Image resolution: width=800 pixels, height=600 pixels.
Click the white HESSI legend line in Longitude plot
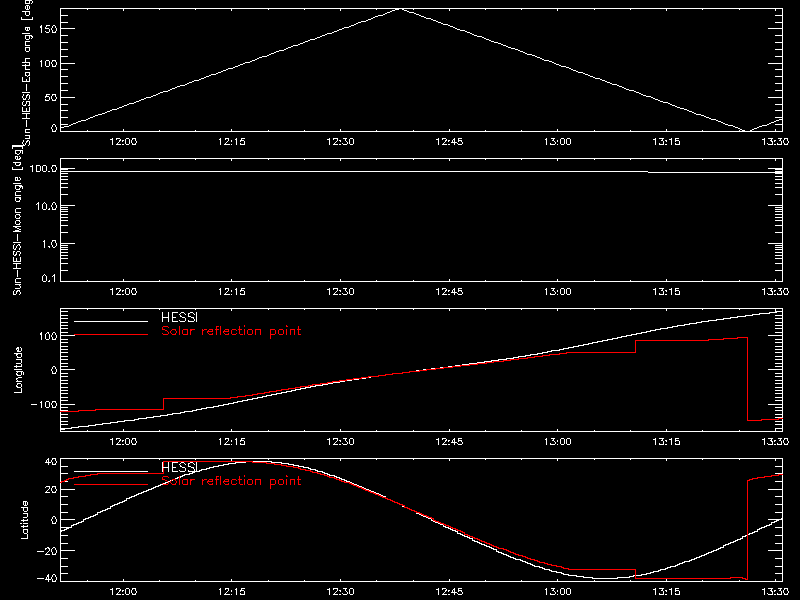pyautogui.click(x=111, y=321)
